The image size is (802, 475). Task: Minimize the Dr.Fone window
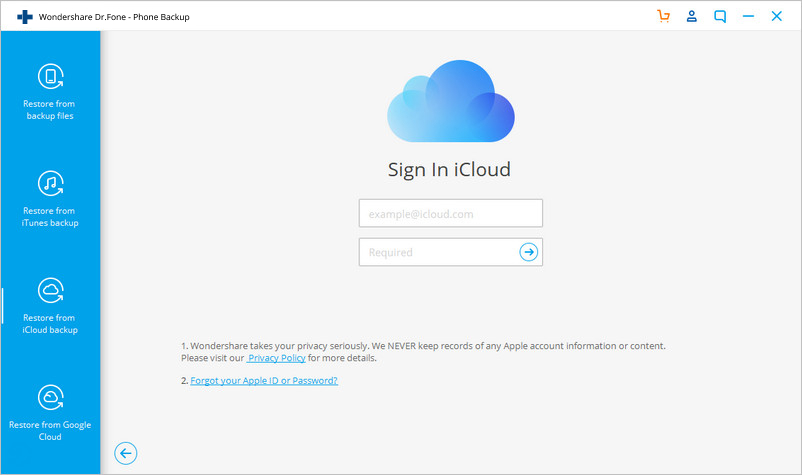(x=748, y=16)
